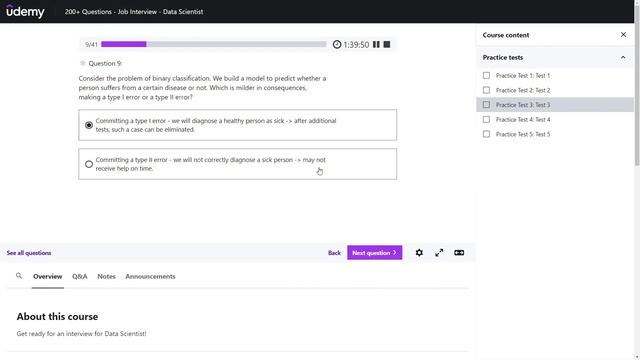The height and width of the screenshot is (360, 640).
Task: Open the search icon beside Overview
Action: pyautogui.click(x=19, y=276)
